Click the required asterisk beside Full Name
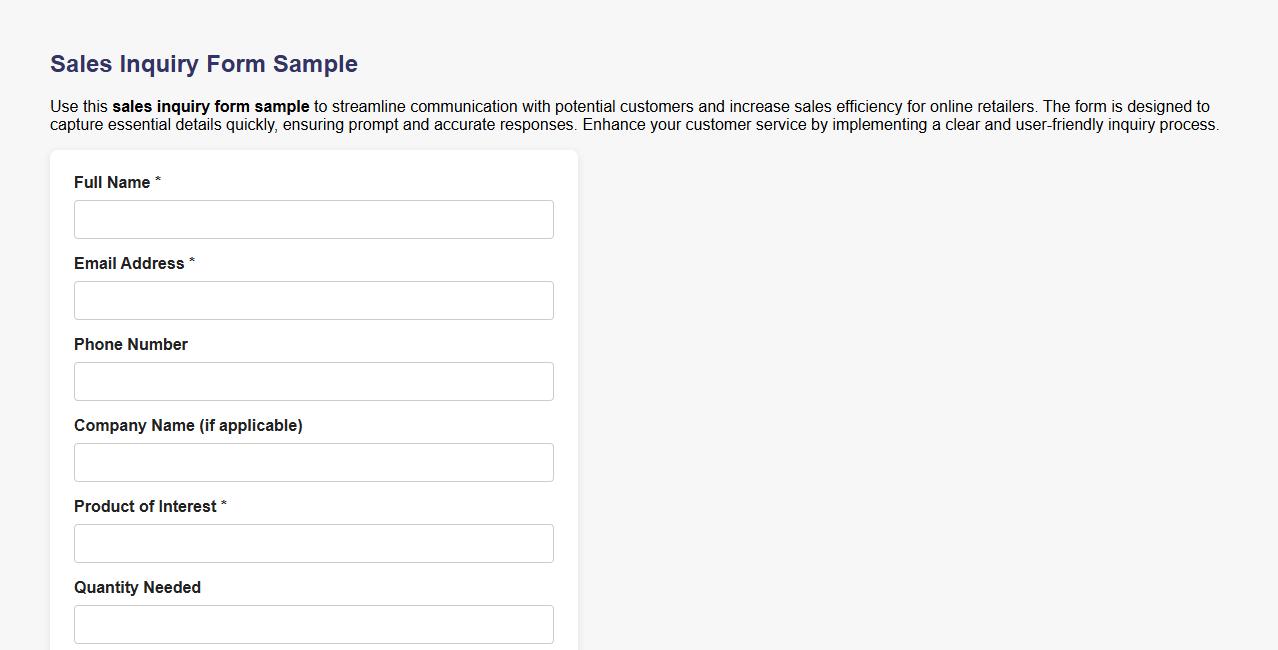The width and height of the screenshot is (1278, 650). point(157,180)
